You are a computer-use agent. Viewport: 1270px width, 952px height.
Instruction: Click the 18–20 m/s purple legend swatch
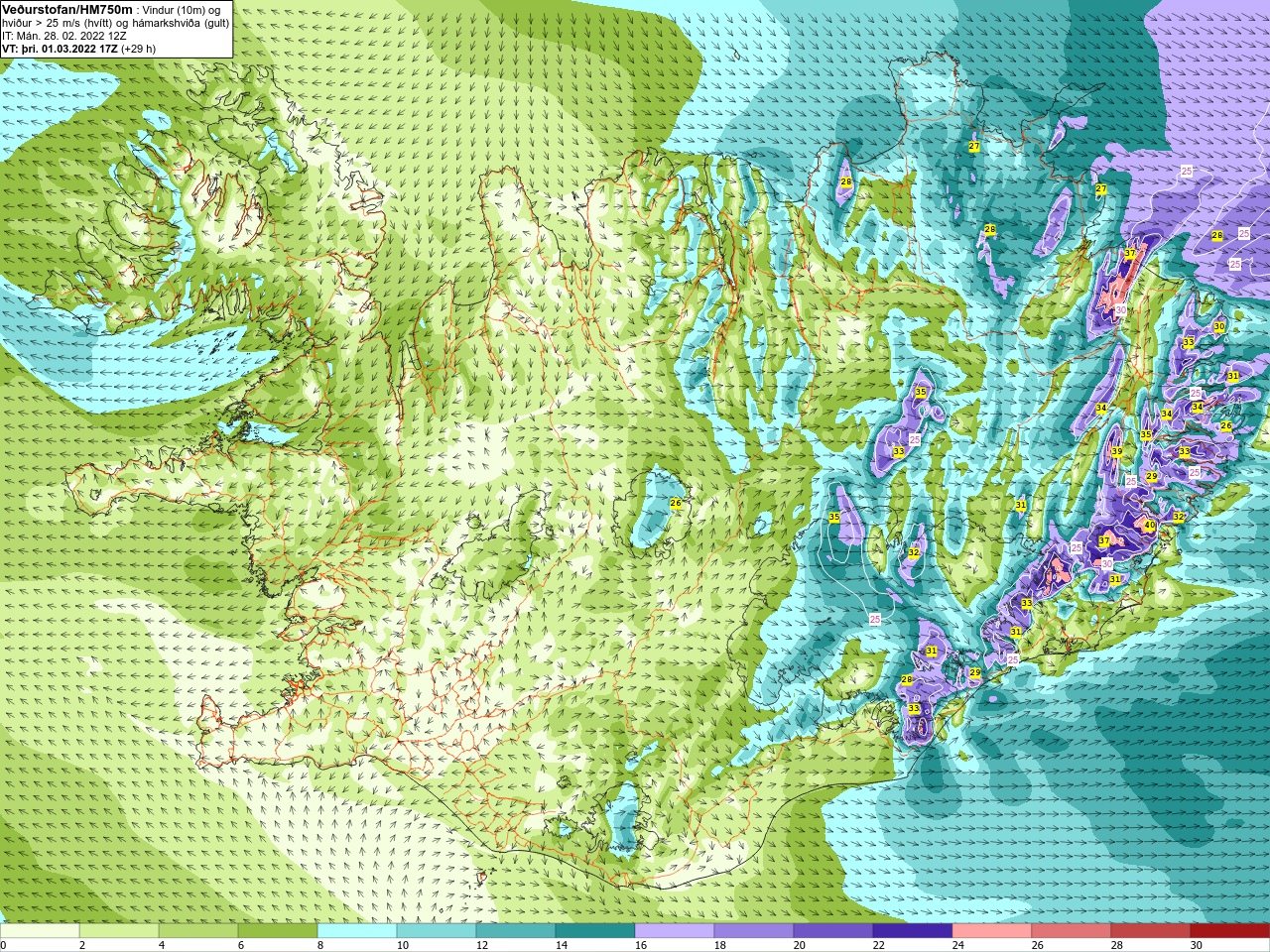(754, 931)
